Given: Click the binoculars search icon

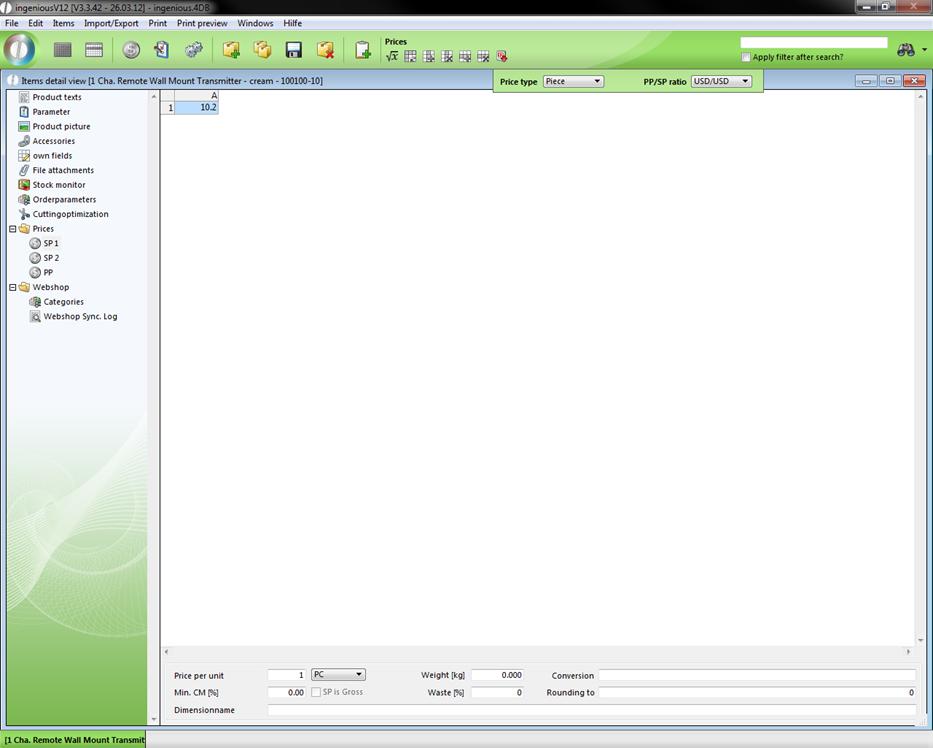Looking at the screenshot, I should (x=905, y=50).
